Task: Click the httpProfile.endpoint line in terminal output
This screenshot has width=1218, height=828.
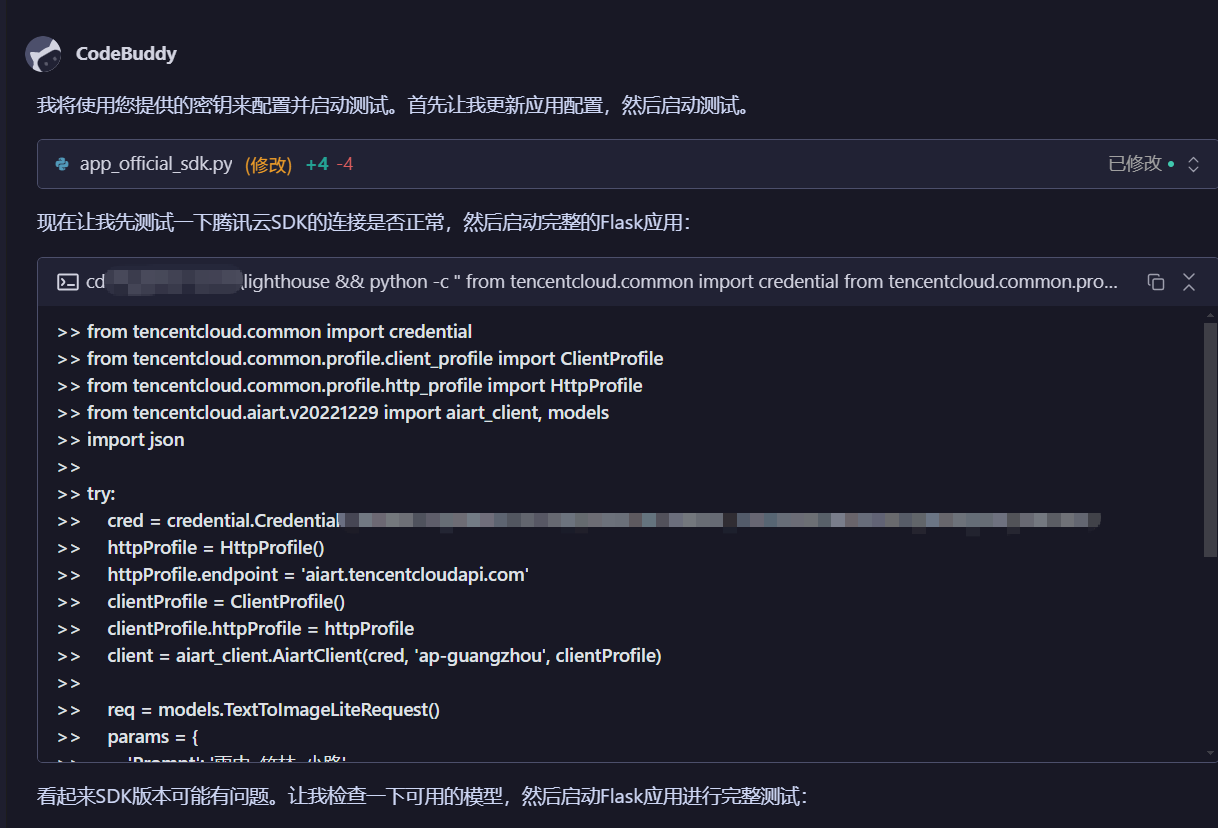Action: 317,575
